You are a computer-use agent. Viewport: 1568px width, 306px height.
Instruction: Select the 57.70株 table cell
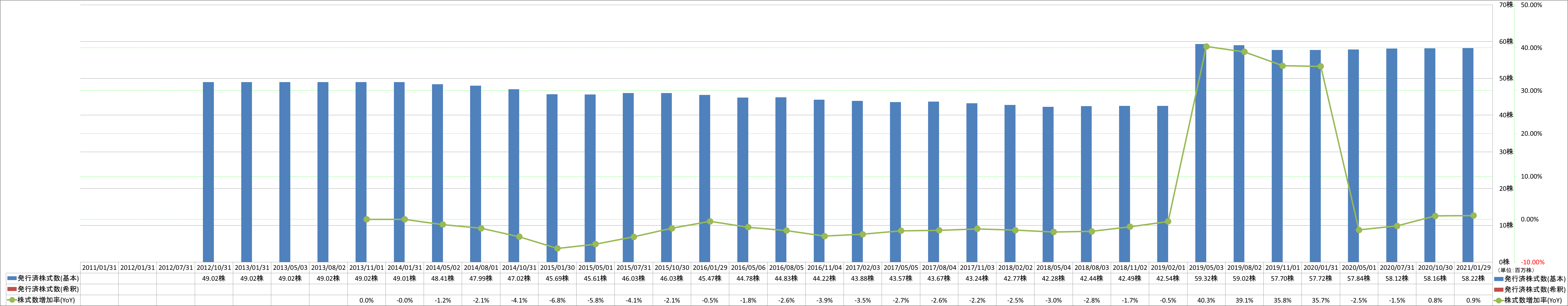click(x=1282, y=279)
